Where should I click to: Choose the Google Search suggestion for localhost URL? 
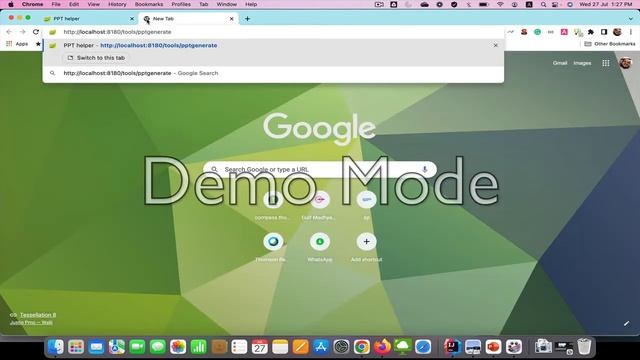pyautogui.click(x=273, y=73)
